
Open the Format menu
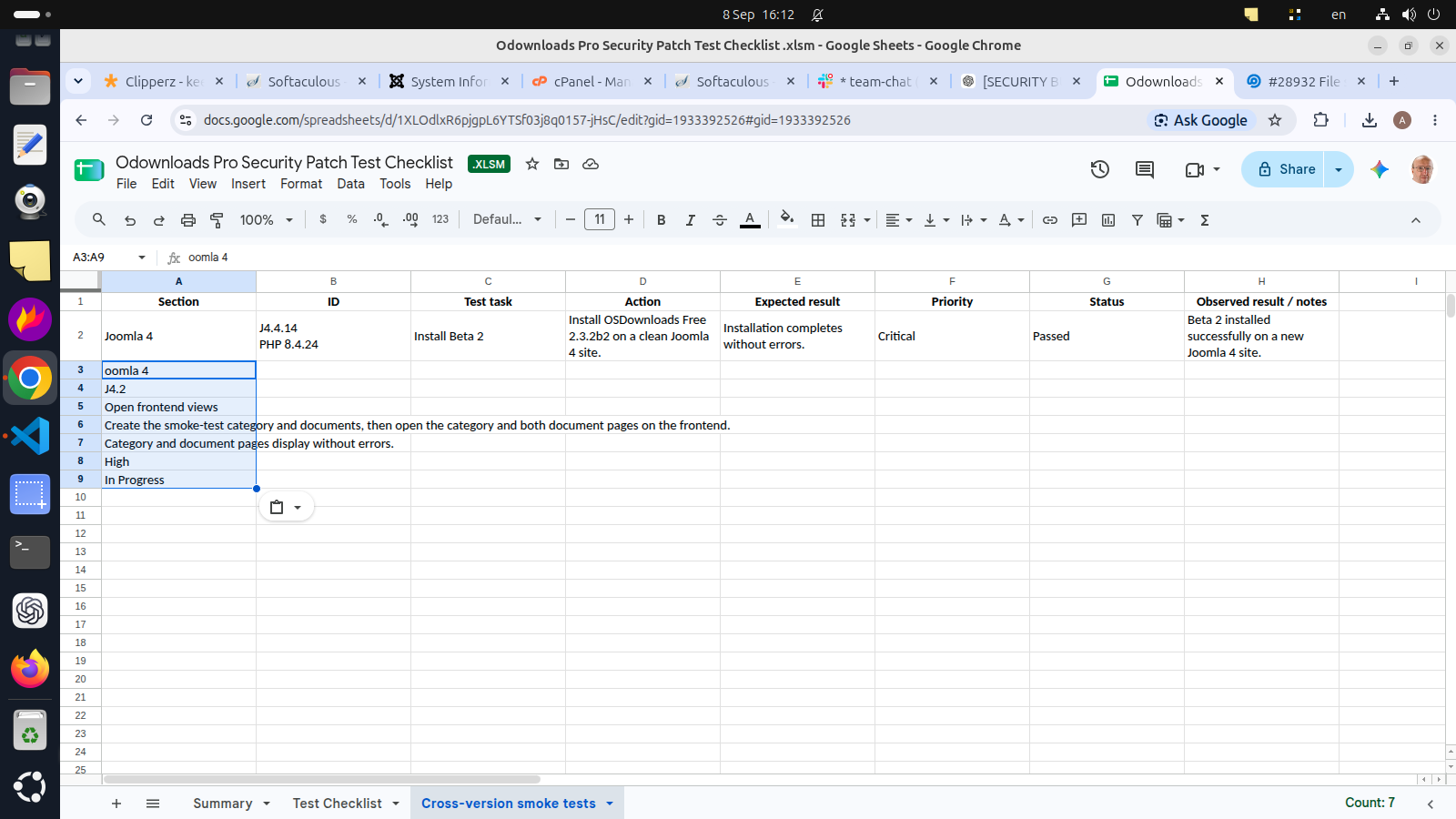click(301, 184)
